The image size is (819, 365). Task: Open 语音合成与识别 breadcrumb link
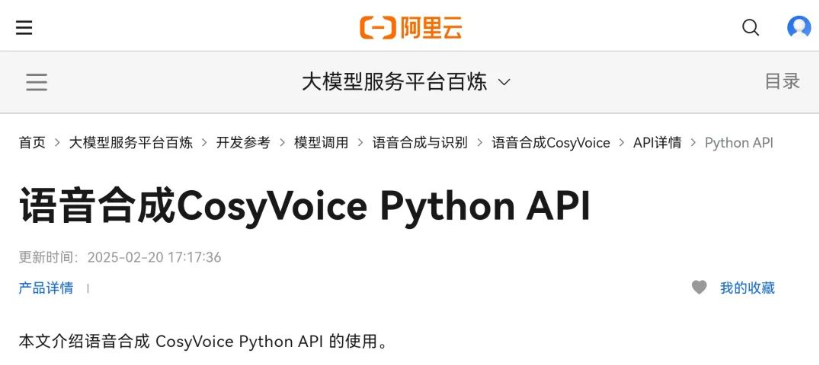coord(420,143)
